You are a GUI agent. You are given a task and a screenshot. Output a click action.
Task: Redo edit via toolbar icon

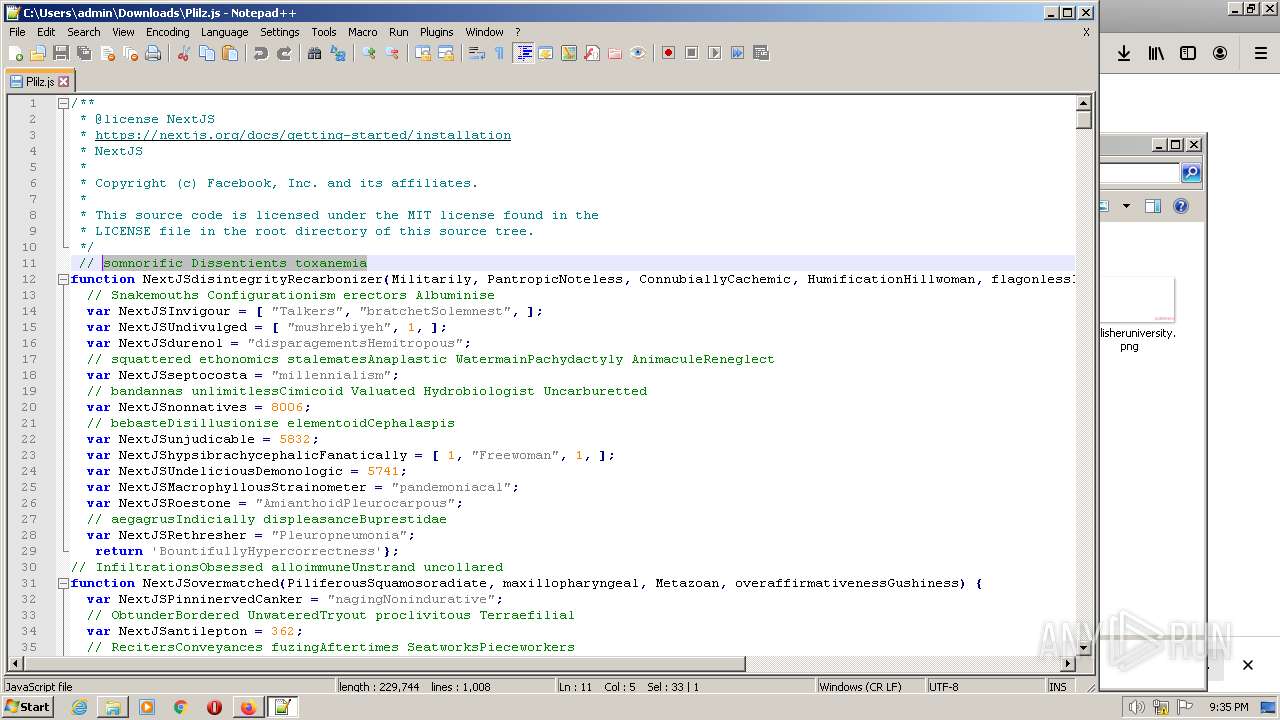pos(284,53)
